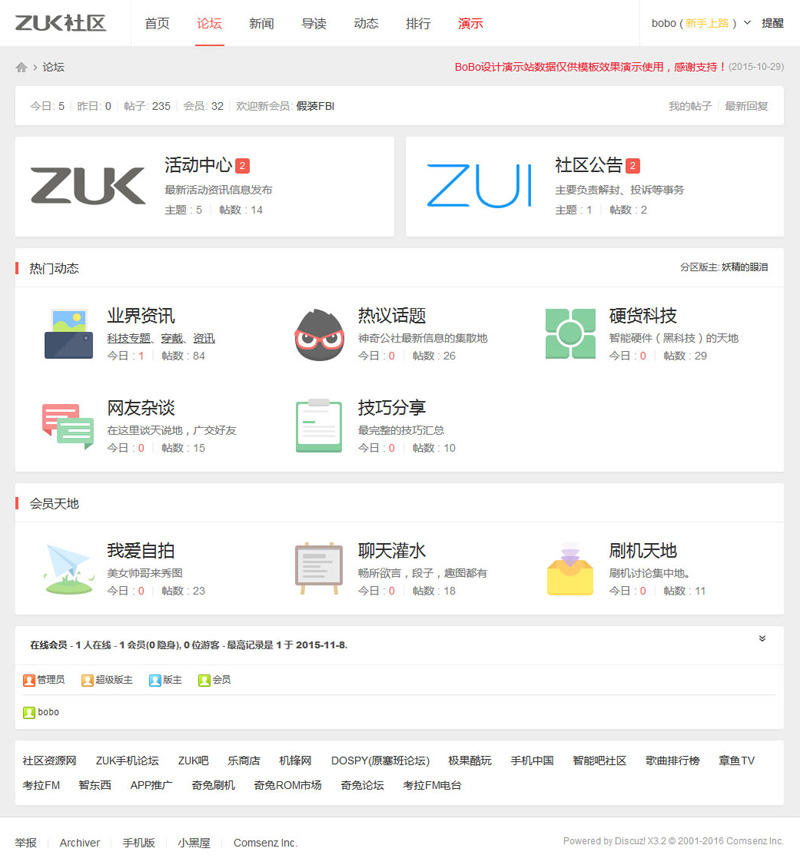Open the 导读 nav tab
The width and height of the screenshot is (800, 865).
point(314,23)
